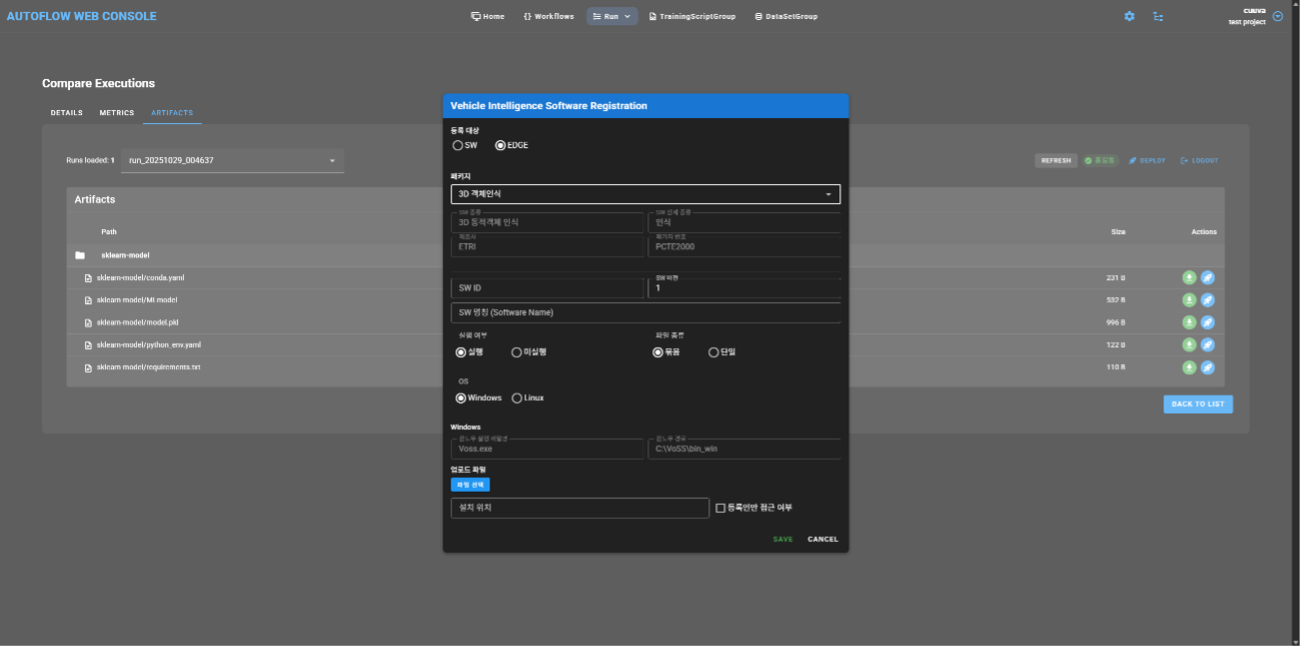
Task: Open the pipeline tree icon in header
Action: [1158, 17]
